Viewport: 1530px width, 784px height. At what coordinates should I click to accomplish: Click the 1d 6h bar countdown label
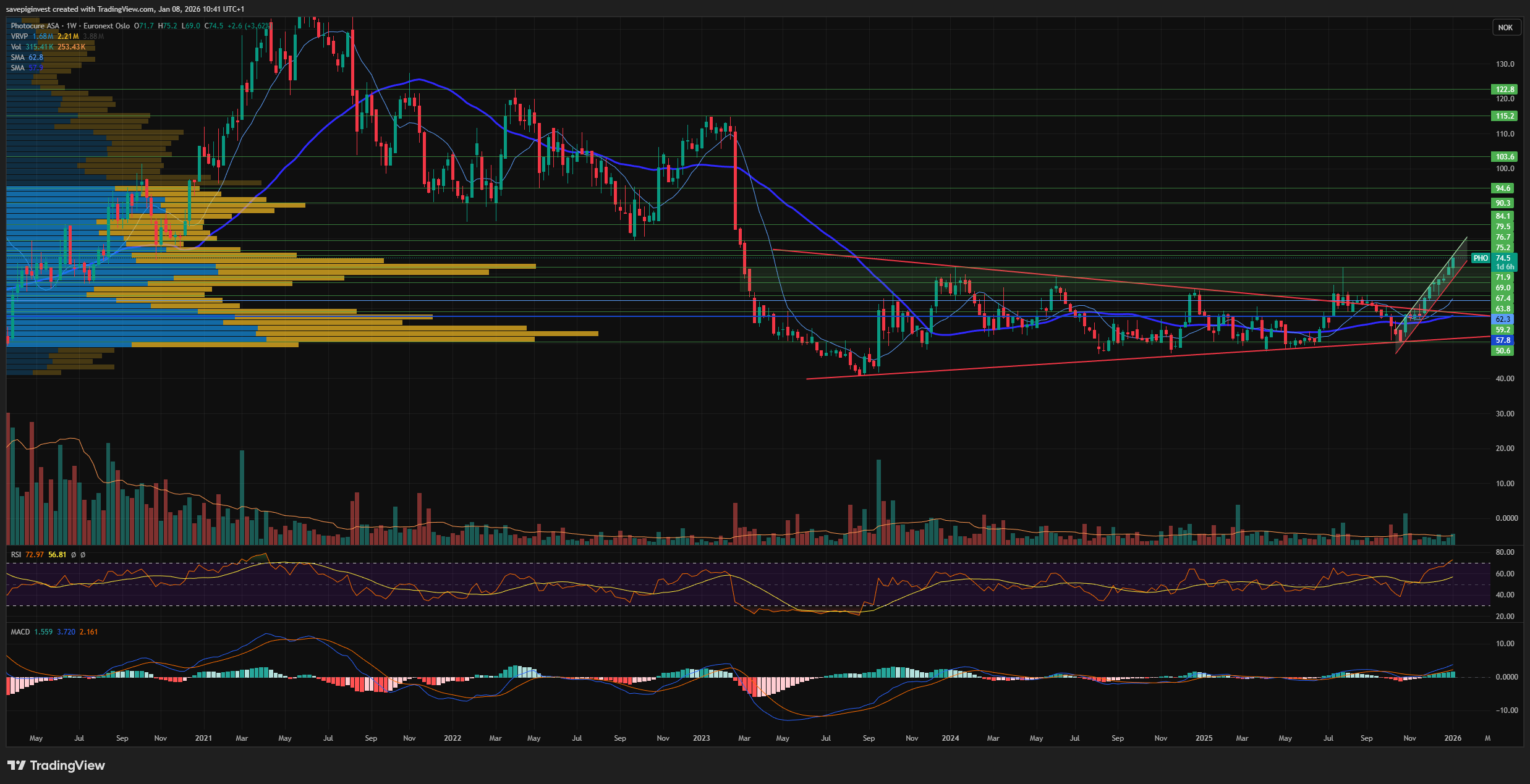click(1504, 267)
